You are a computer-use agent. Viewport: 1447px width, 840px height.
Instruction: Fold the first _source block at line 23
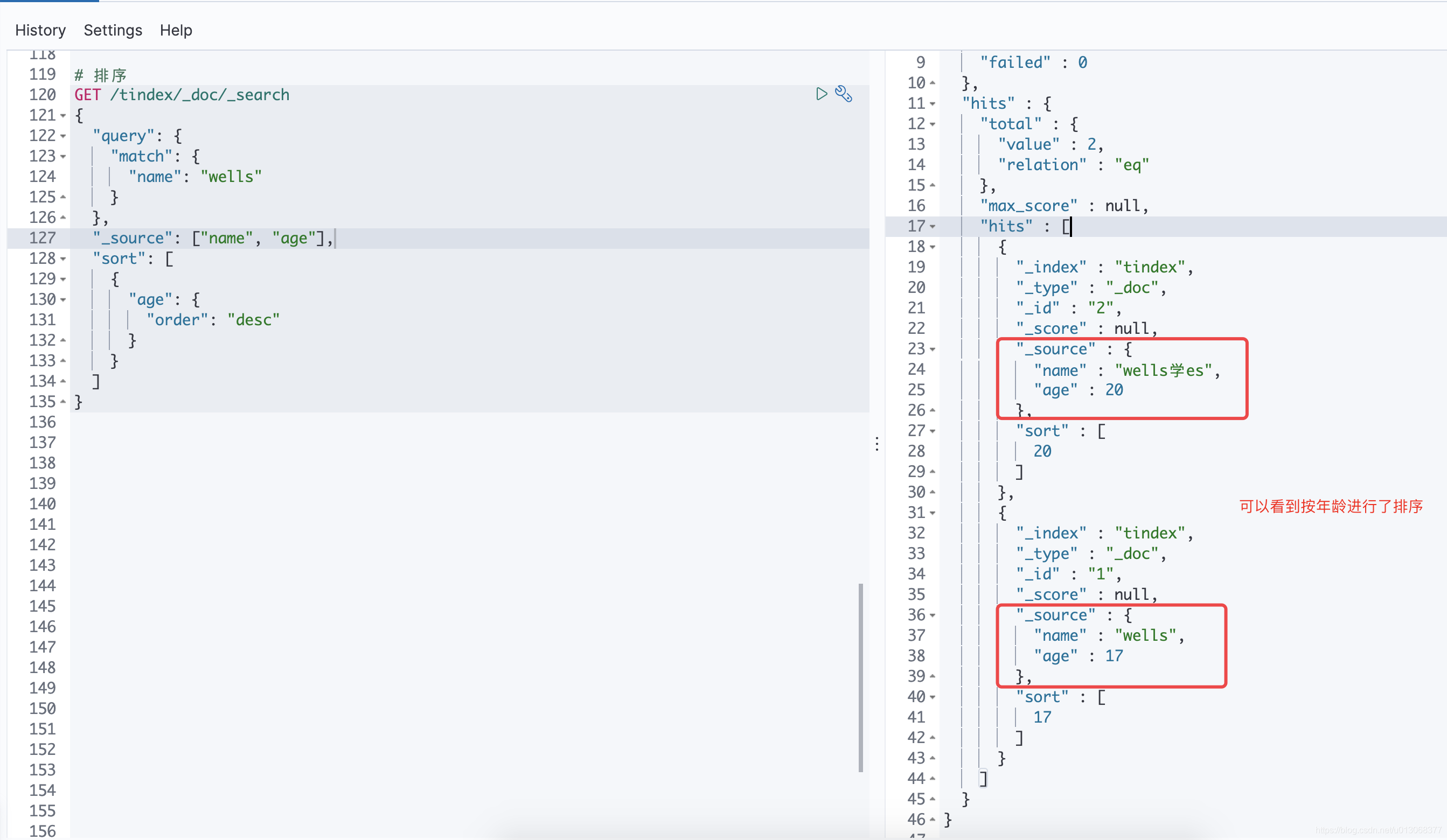point(933,349)
